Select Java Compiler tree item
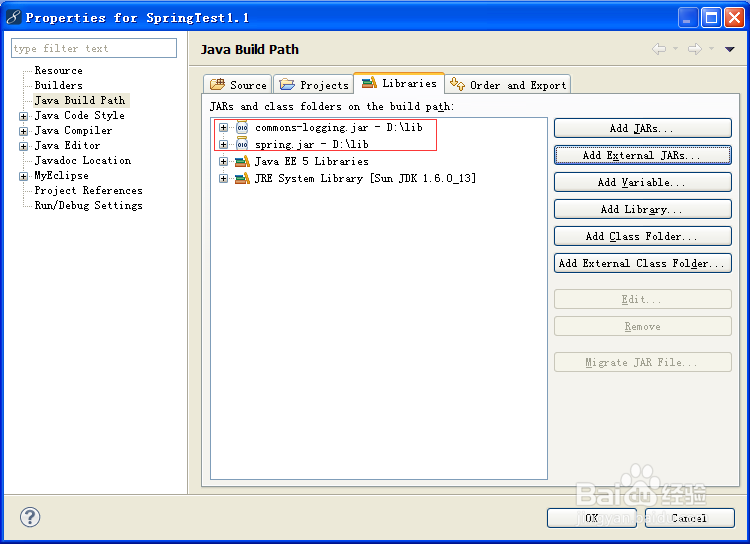 [x=73, y=130]
